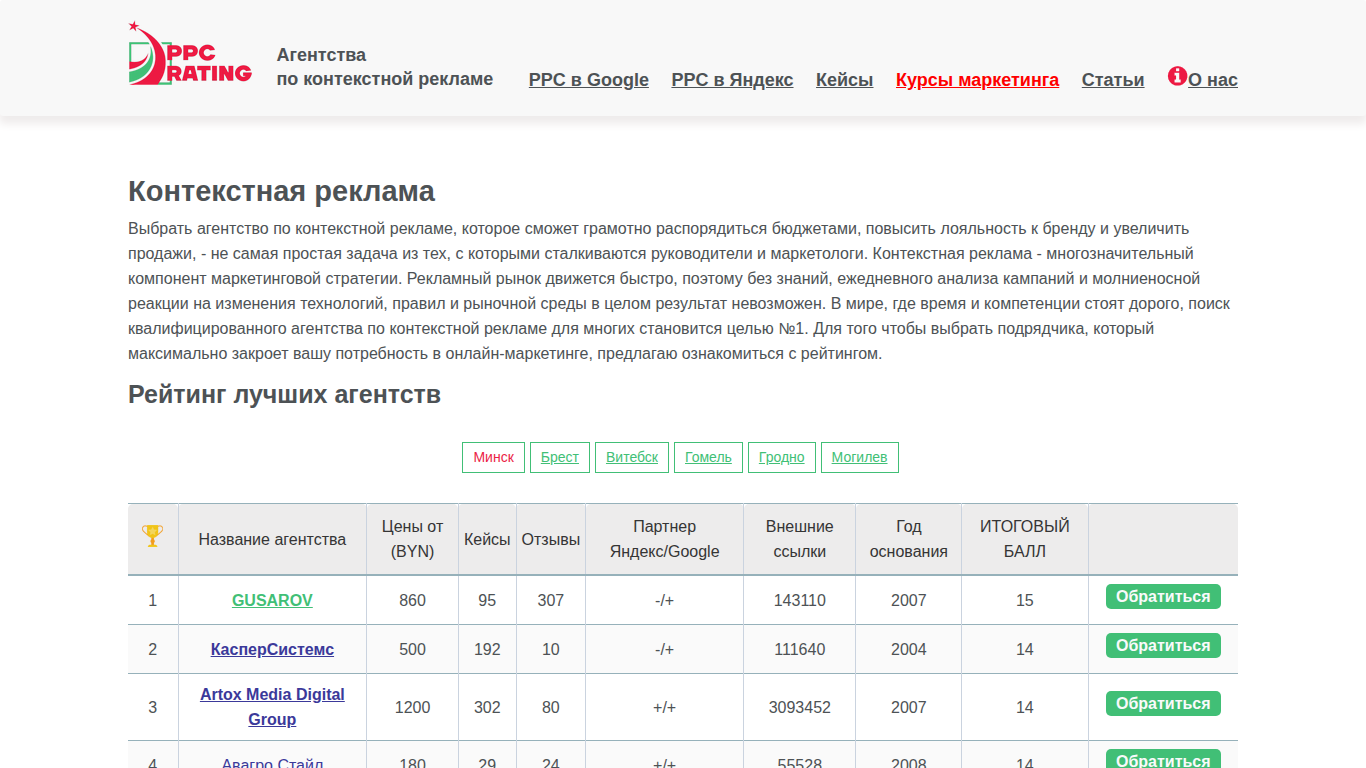Click the rank number 1 cell
This screenshot has height=768, width=1366.
tap(153, 600)
